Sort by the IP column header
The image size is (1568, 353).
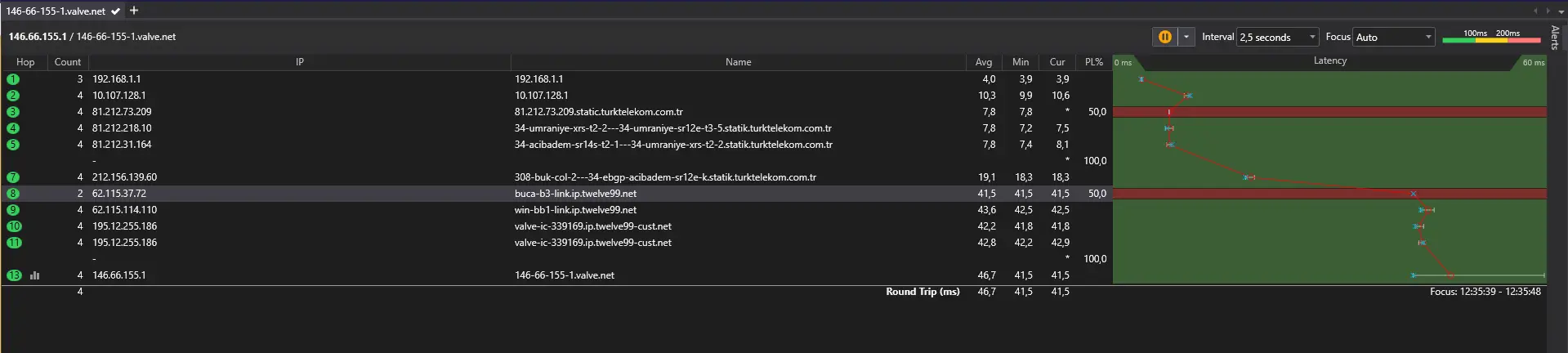(300, 62)
